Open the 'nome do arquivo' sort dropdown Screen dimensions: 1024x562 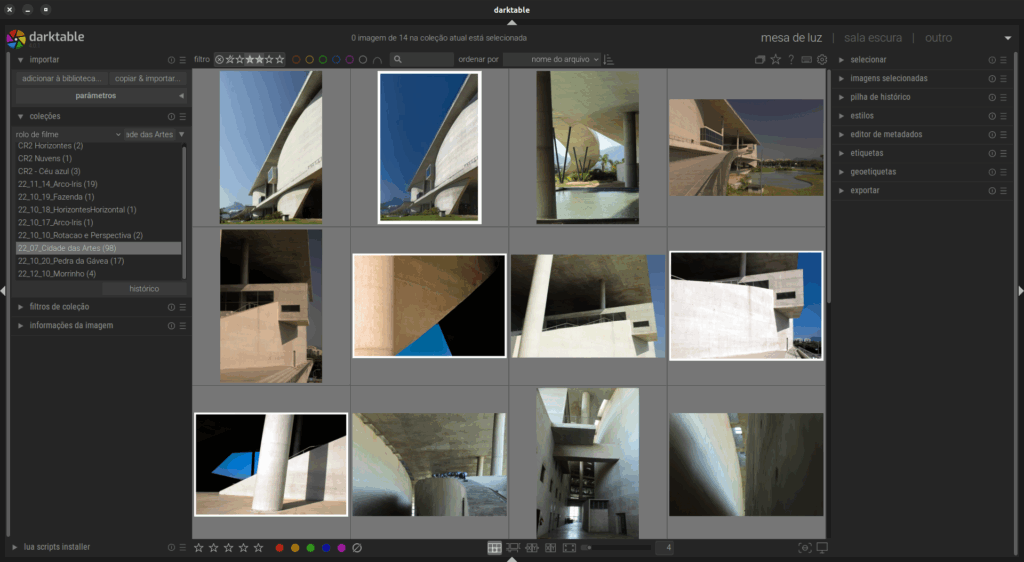pyautogui.click(x=552, y=60)
